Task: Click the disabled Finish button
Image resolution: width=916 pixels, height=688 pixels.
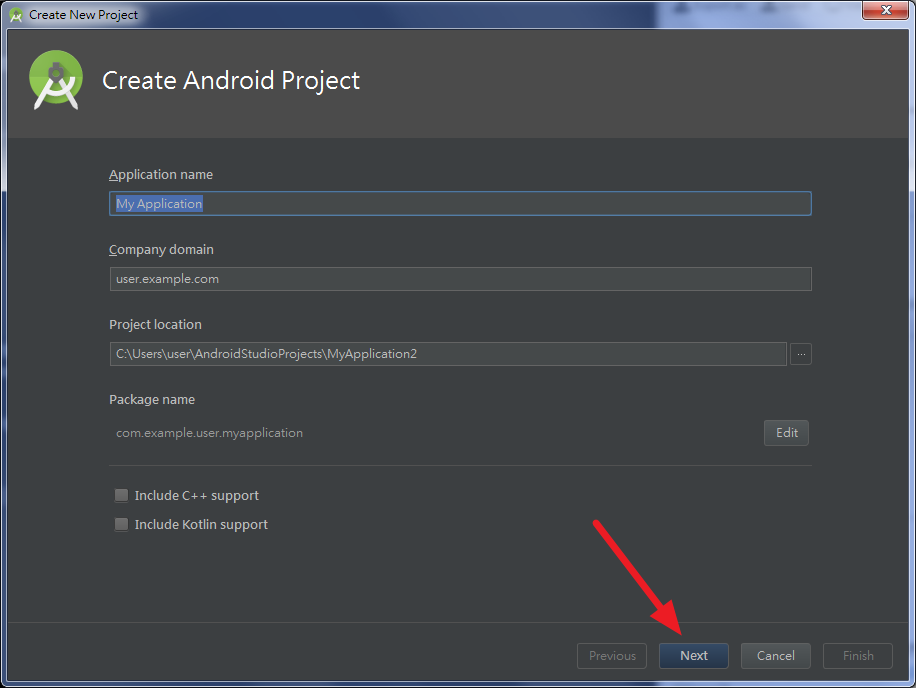Action: [x=858, y=656]
